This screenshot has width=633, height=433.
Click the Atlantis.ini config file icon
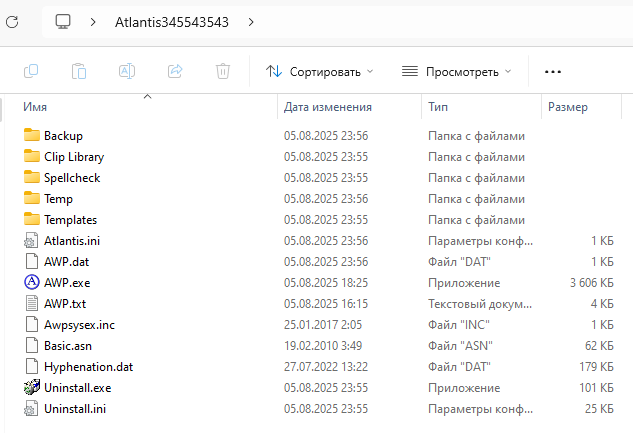31,241
